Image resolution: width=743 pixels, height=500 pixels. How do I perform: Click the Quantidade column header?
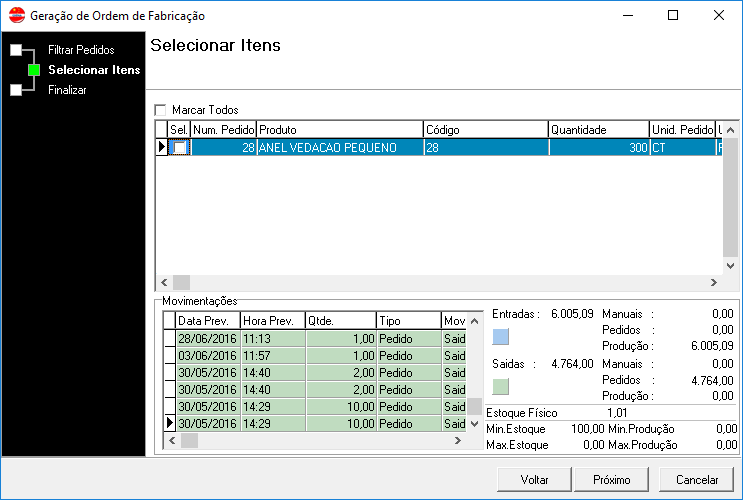(597, 130)
